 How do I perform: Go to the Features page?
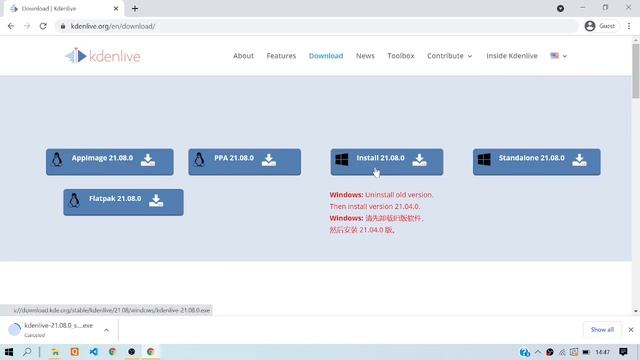coord(281,56)
